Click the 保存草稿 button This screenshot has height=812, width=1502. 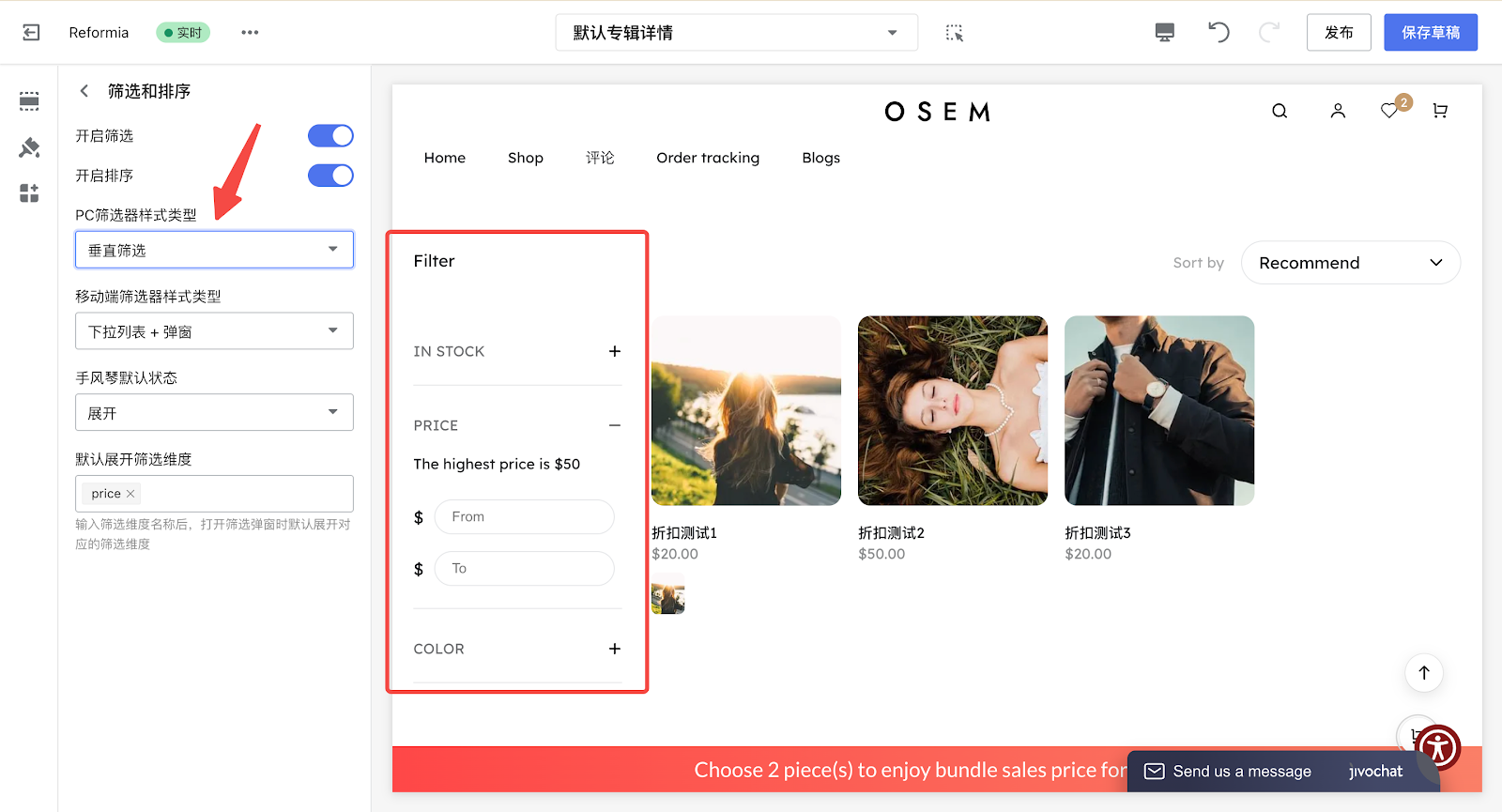1430,33
